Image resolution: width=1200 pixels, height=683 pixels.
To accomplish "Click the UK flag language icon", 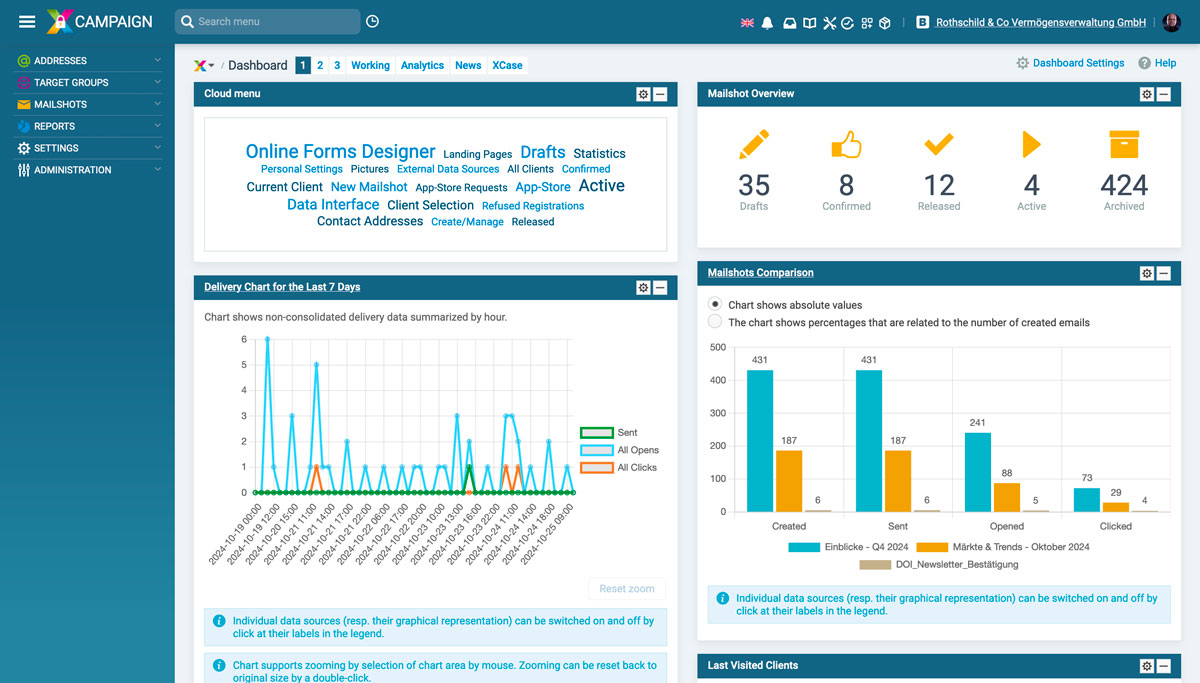I will (x=746, y=22).
